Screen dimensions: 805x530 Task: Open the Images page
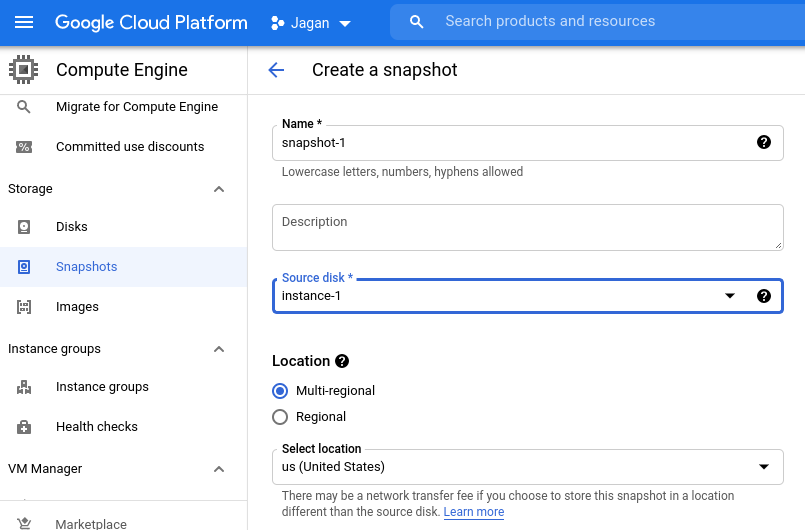click(x=123, y=307)
